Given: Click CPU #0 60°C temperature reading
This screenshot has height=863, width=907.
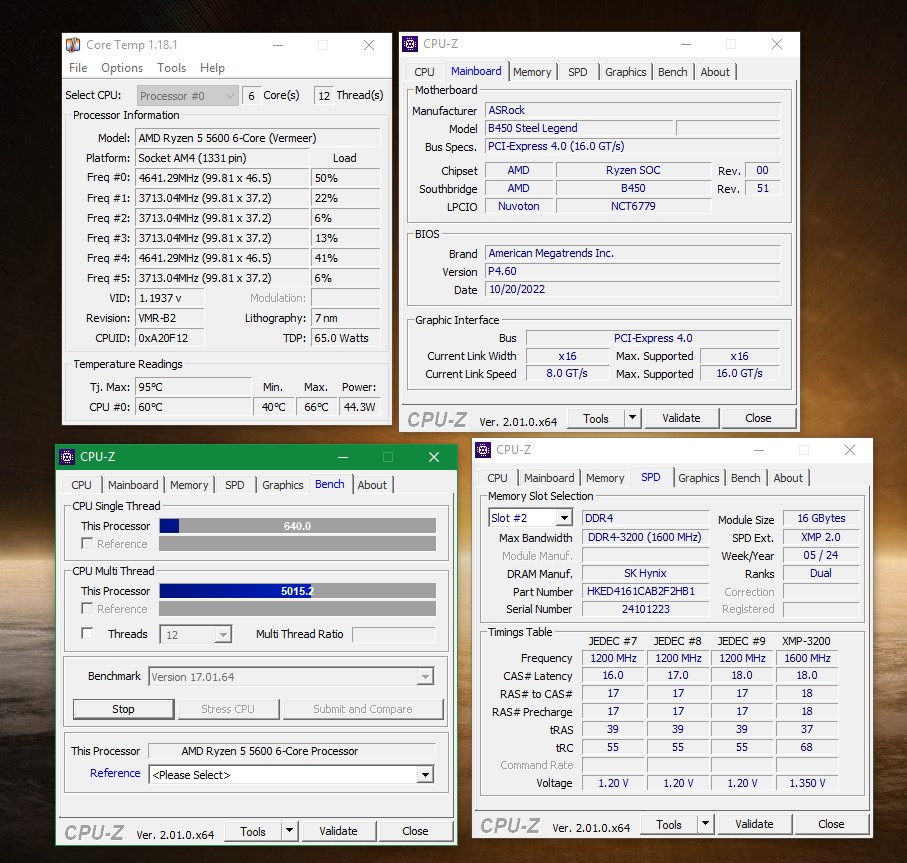Looking at the screenshot, I should (x=193, y=407).
